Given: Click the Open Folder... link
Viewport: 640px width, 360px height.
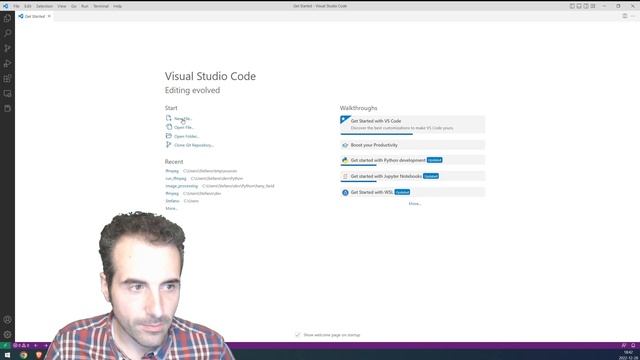Looking at the screenshot, I should click(187, 136).
